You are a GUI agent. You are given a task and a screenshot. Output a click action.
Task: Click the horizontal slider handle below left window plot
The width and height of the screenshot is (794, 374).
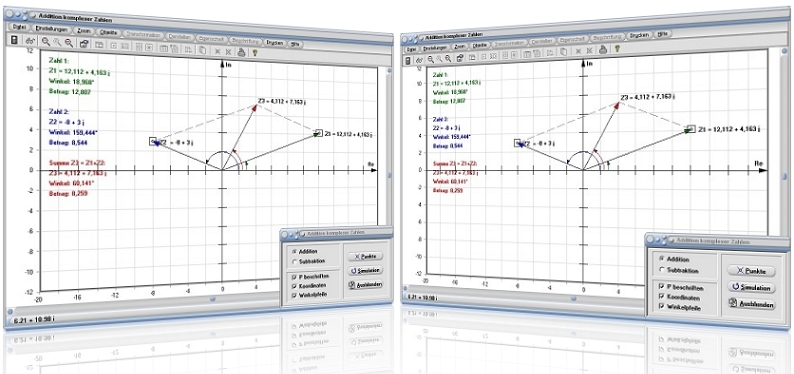(x=213, y=299)
